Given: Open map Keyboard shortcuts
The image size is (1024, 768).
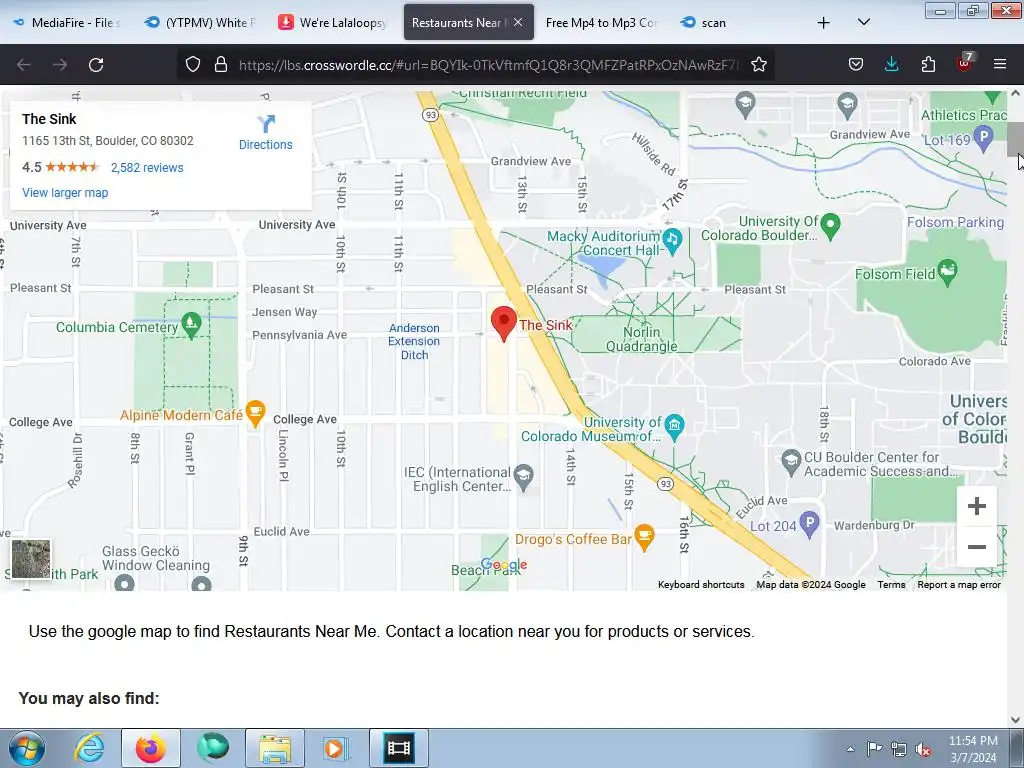Looking at the screenshot, I should click(x=701, y=584).
